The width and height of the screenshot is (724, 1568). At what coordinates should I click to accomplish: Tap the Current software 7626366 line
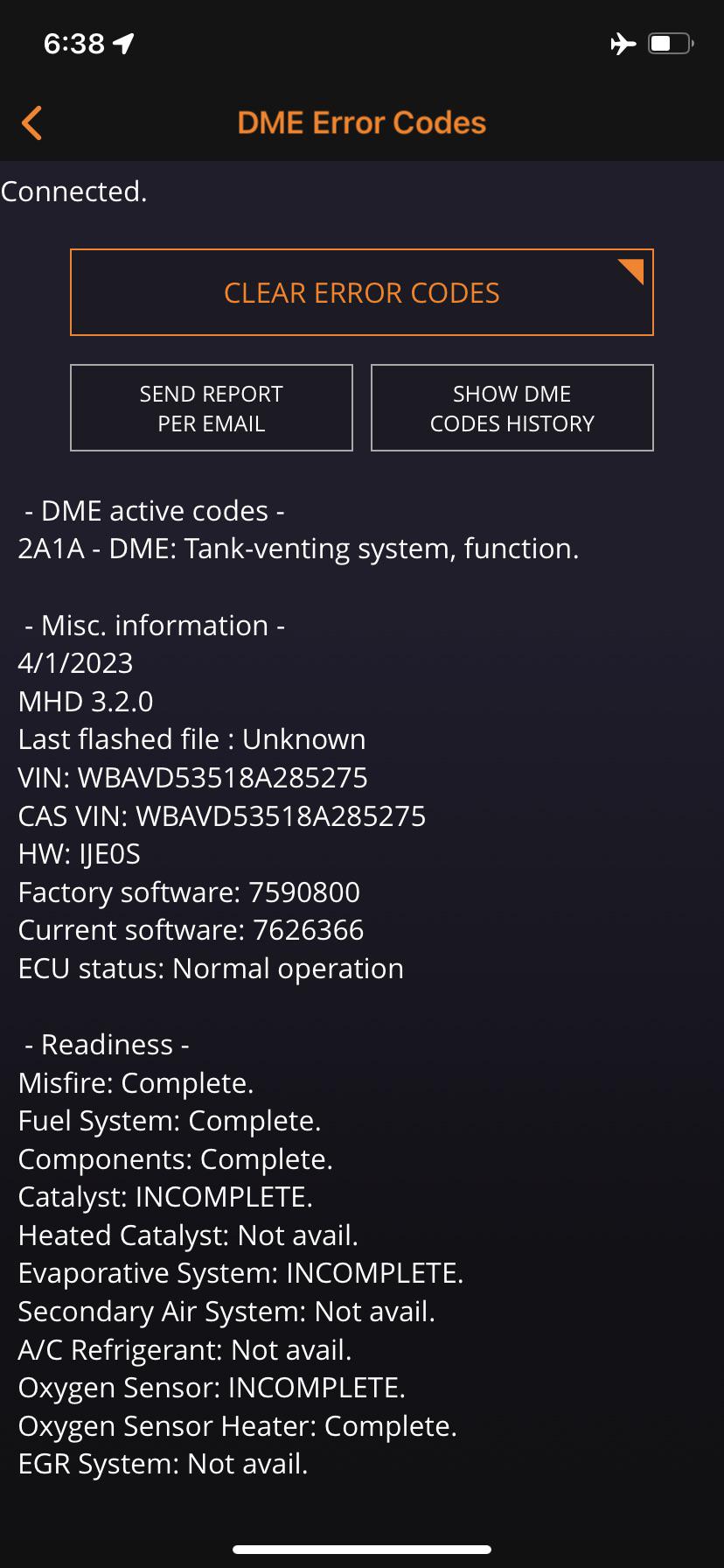pyautogui.click(x=191, y=929)
